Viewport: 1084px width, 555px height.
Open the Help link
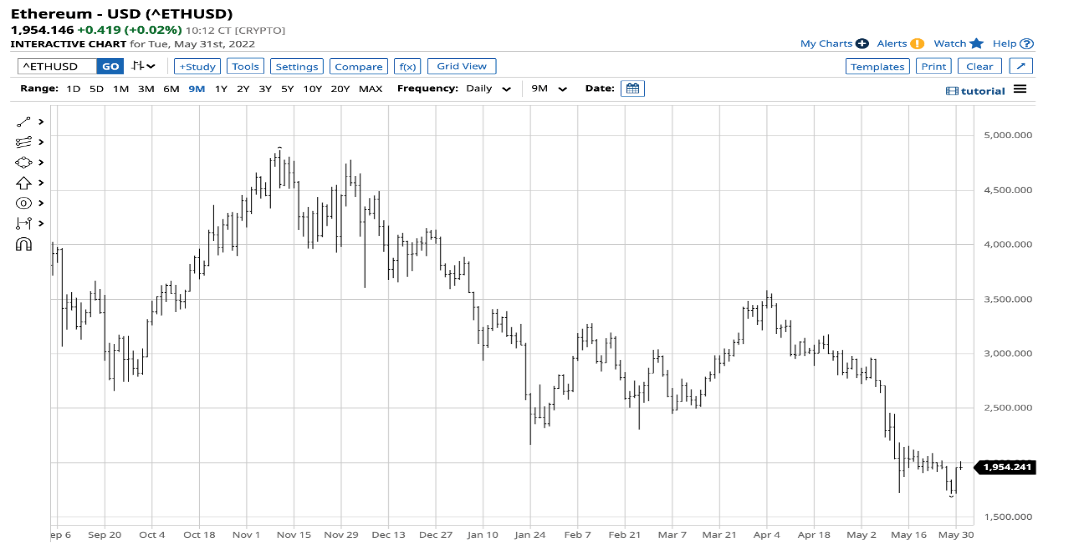click(x=1004, y=44)
